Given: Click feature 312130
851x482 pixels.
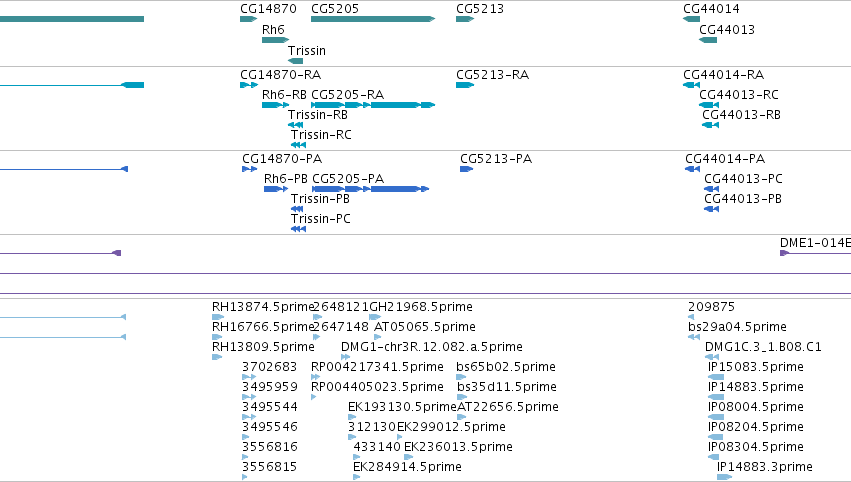Looking at the screenshot, I should (x=372, y=428).
